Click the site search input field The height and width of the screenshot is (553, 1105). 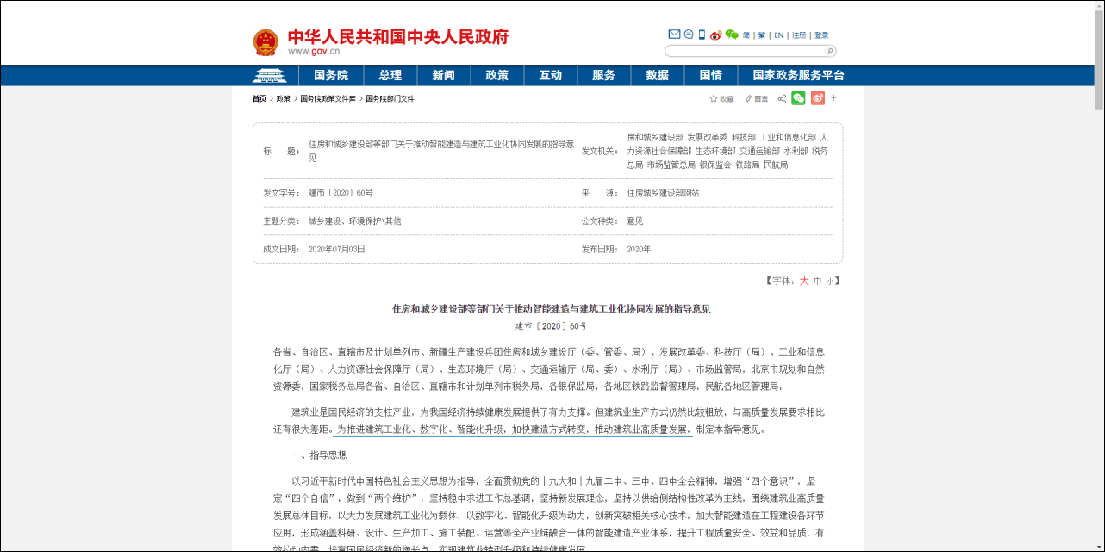click(x=744, y=51)
